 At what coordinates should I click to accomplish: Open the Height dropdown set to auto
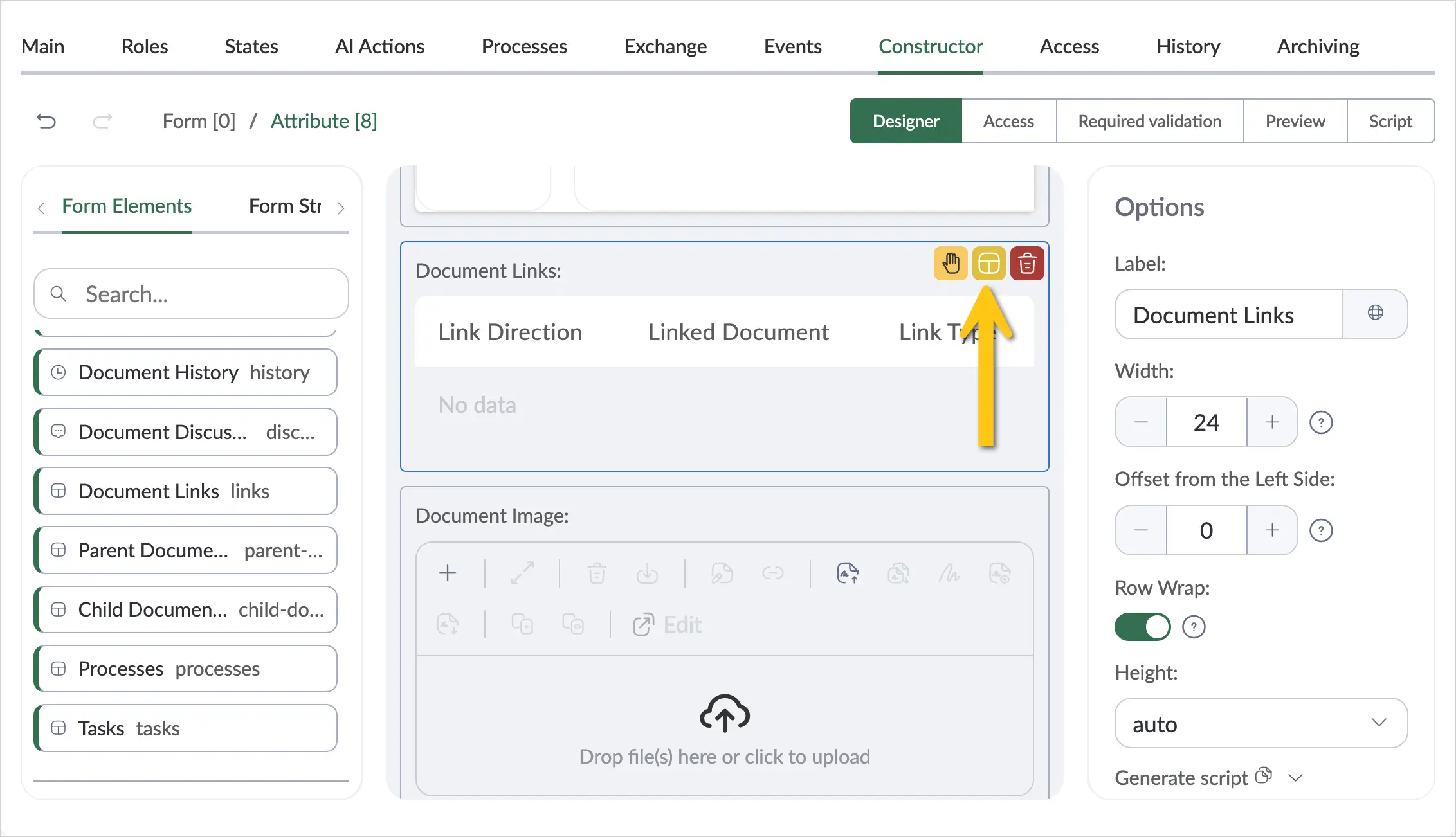1261,723
